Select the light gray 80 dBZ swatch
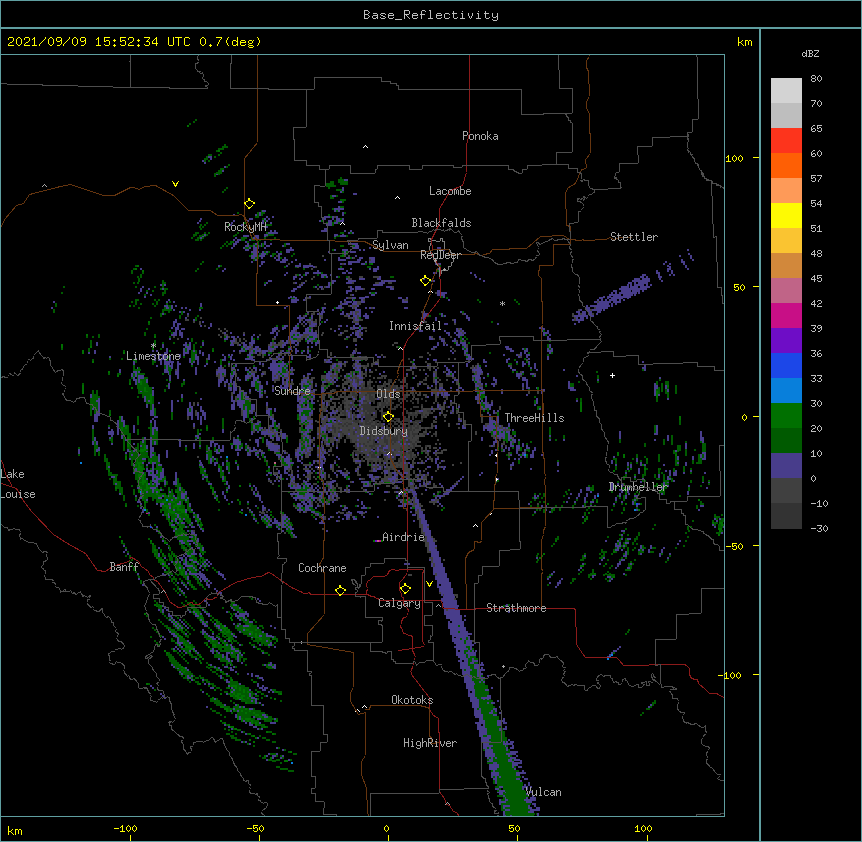Image resolution: width=862 pixels, height=842 pixels. click(786, 91)
